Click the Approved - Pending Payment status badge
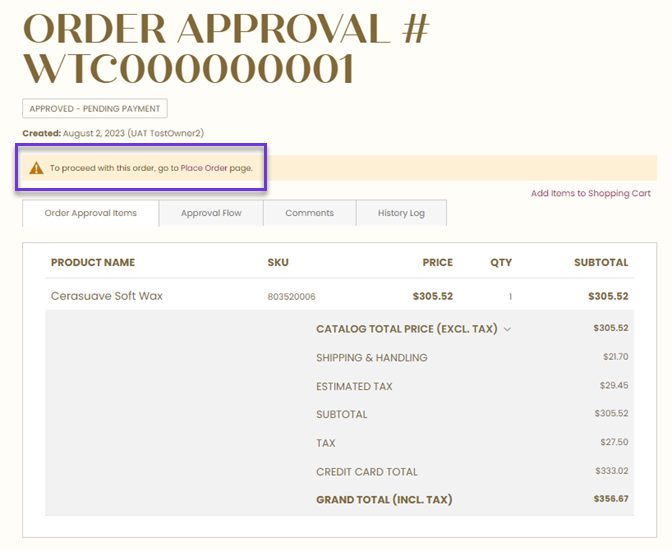Image resolution: width=672 pixels, height=551 pixels. tap(95, 108)
